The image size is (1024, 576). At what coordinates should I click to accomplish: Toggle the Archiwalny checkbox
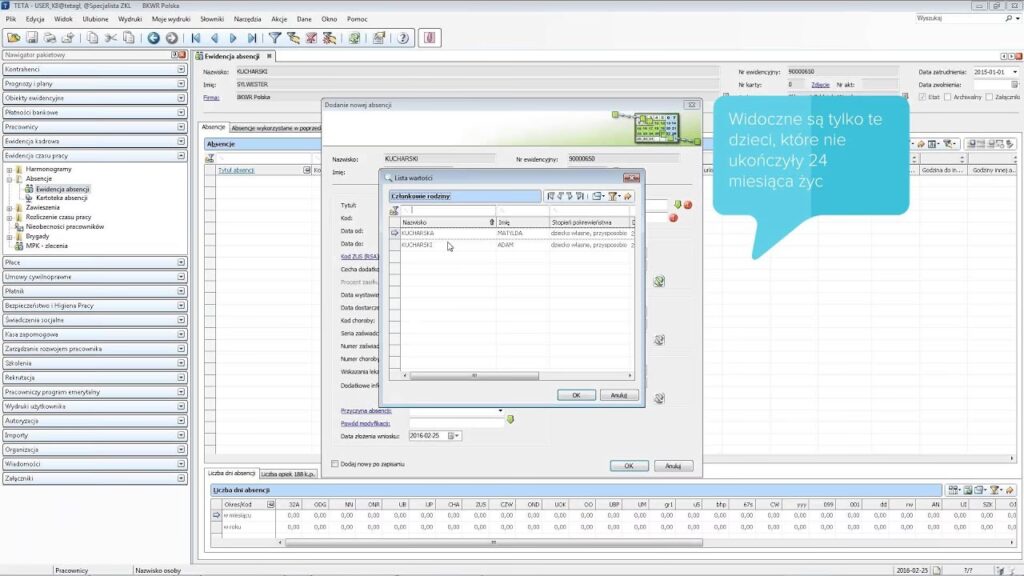coord(950,97)
